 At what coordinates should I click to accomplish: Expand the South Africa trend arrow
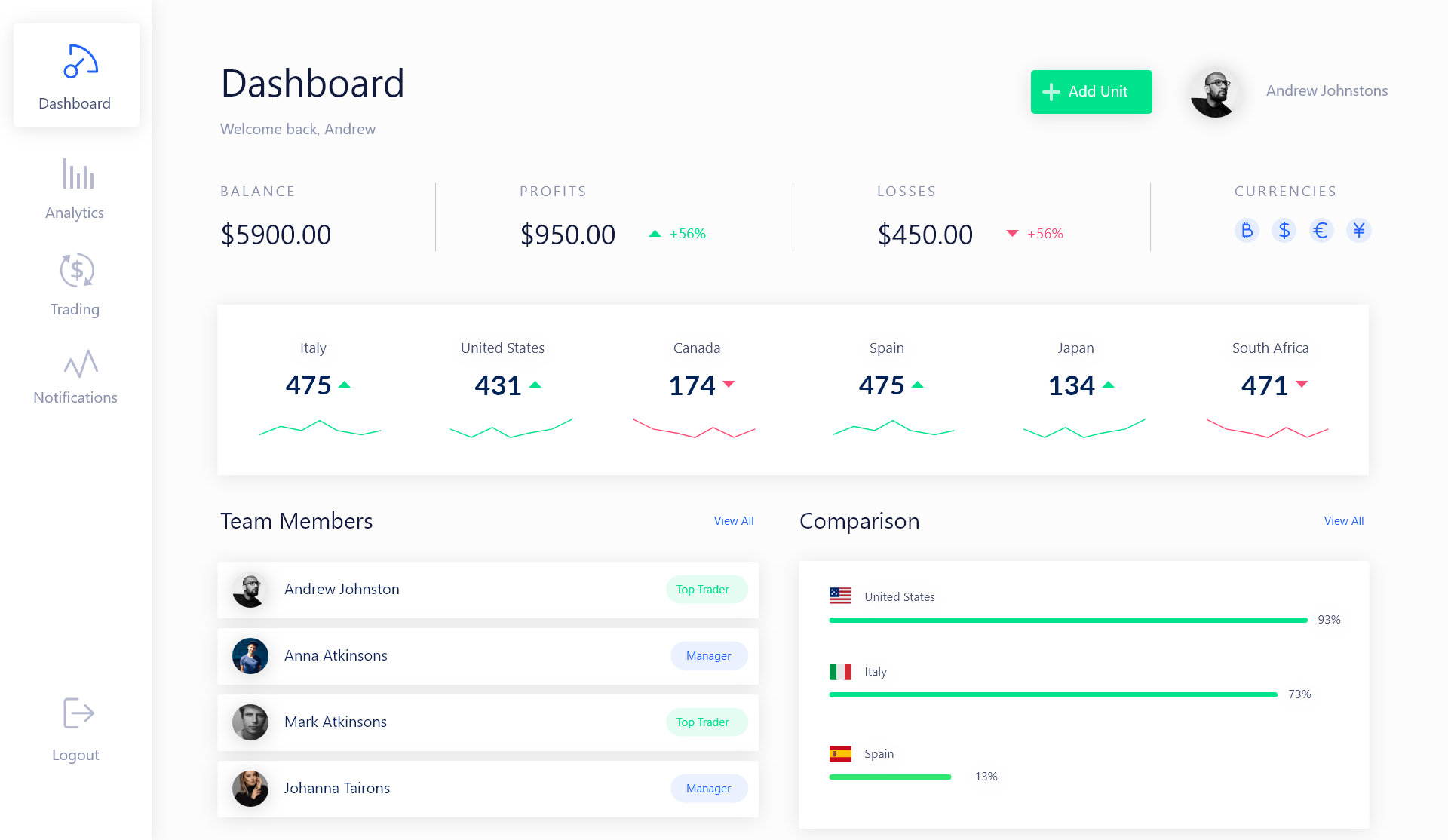coord(1302,385)
